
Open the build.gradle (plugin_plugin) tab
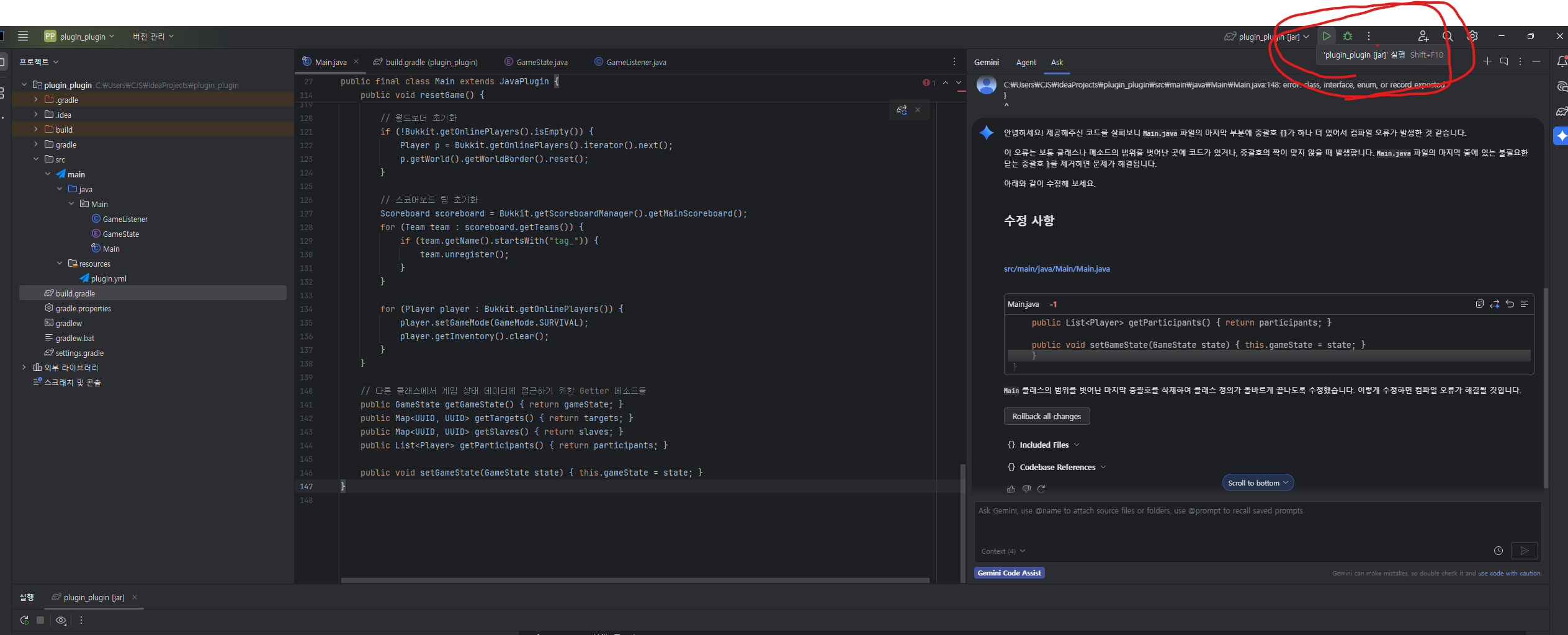[x=431, y=63]
